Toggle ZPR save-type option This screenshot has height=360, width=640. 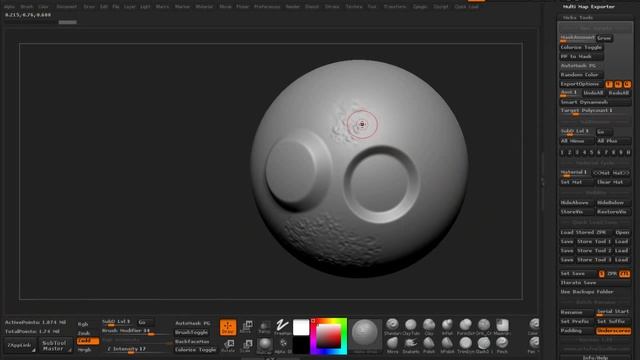point(612,274)
